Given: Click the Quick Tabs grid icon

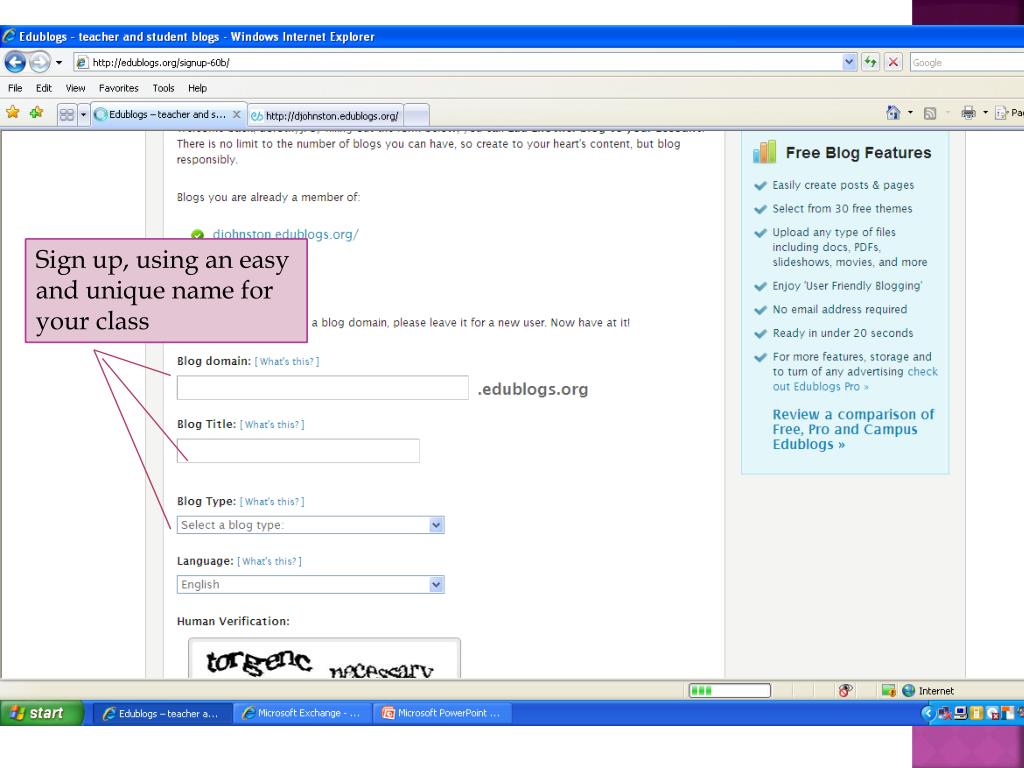Looking at the screenshot, I should coord(67,116).
